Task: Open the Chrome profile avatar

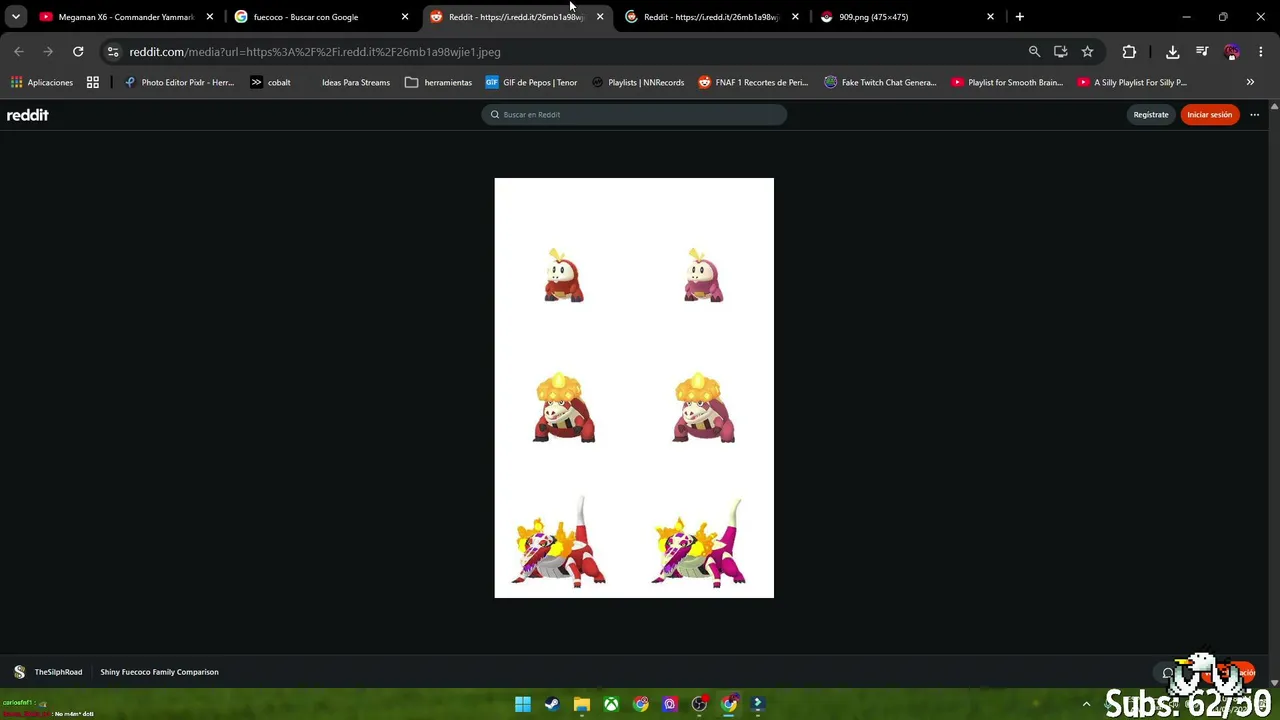Action: (x=1232, y=52)
